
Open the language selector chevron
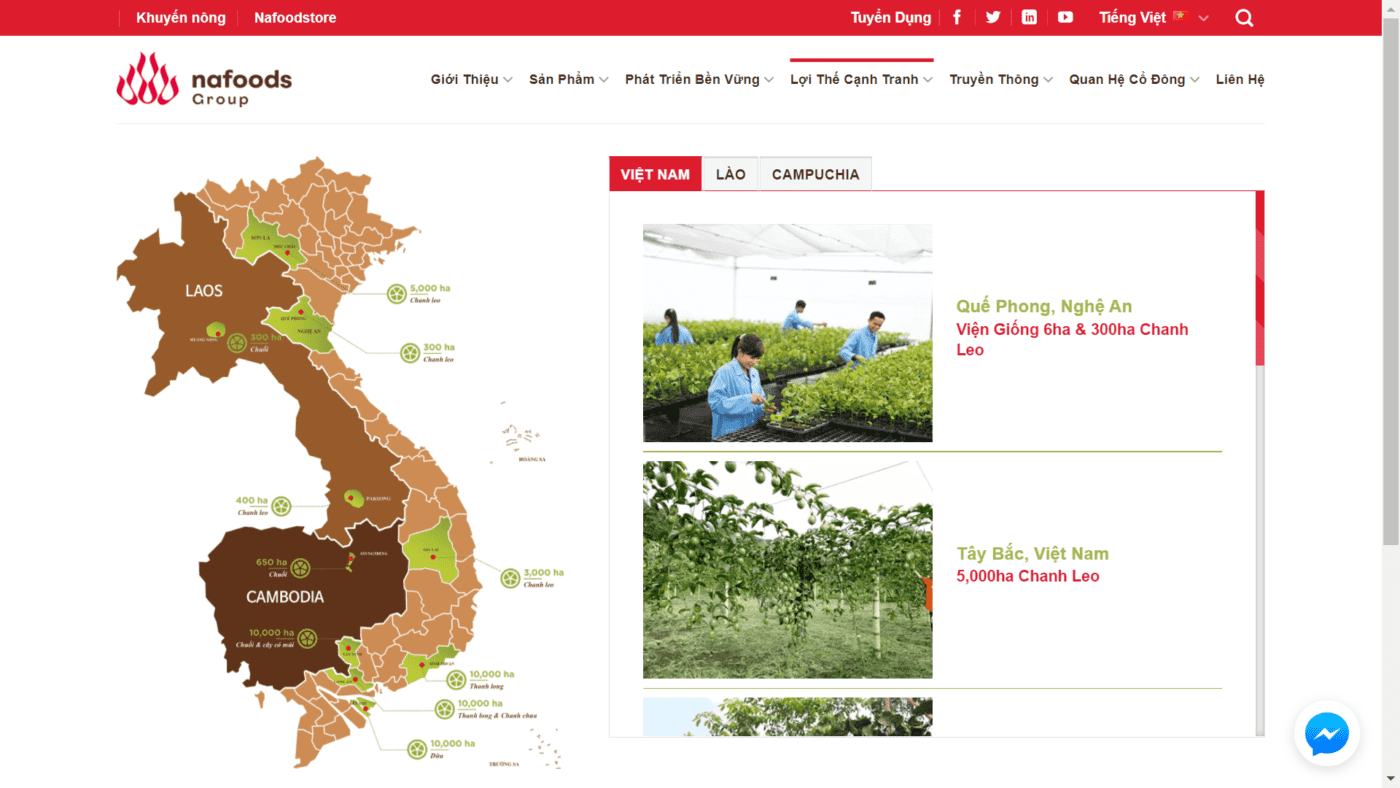pyautogui.click(x=1204, y=18)
